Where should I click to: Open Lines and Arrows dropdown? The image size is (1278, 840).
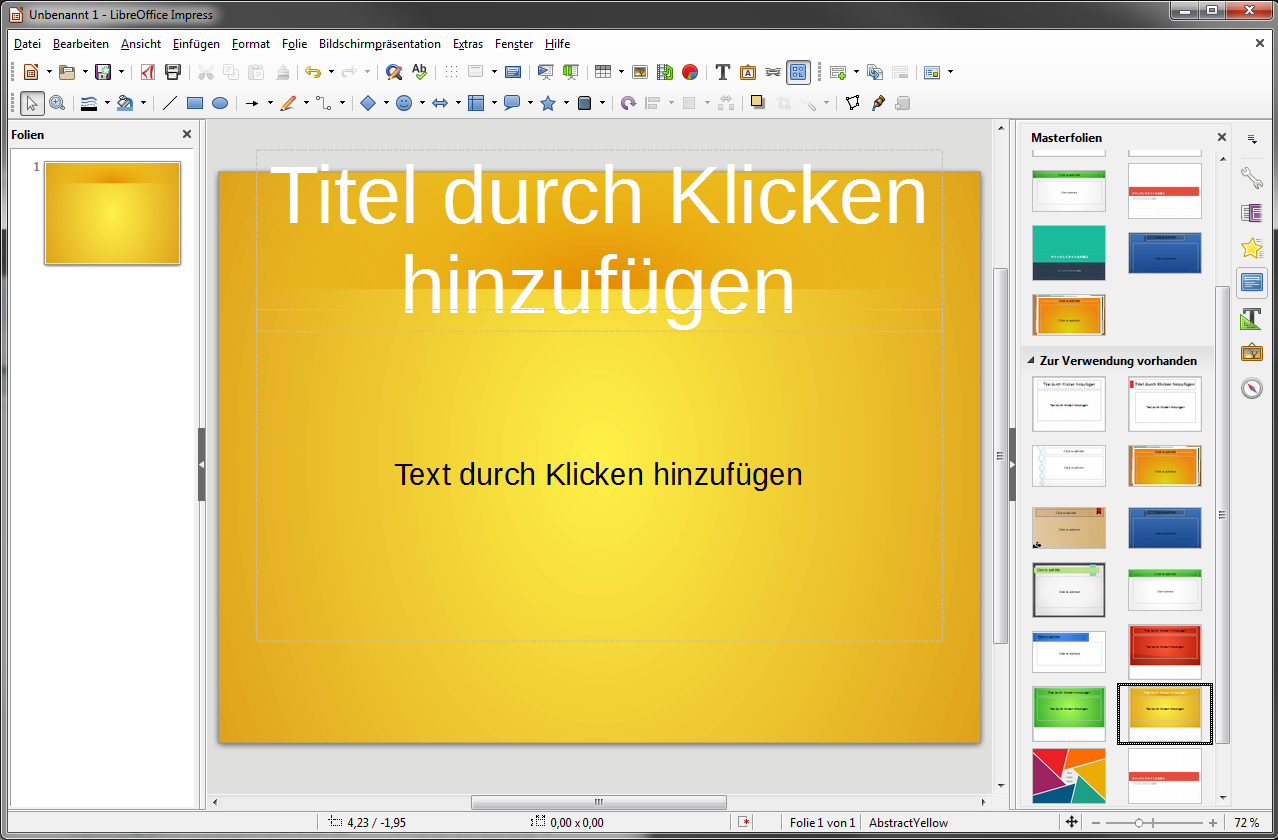(270, 103)
